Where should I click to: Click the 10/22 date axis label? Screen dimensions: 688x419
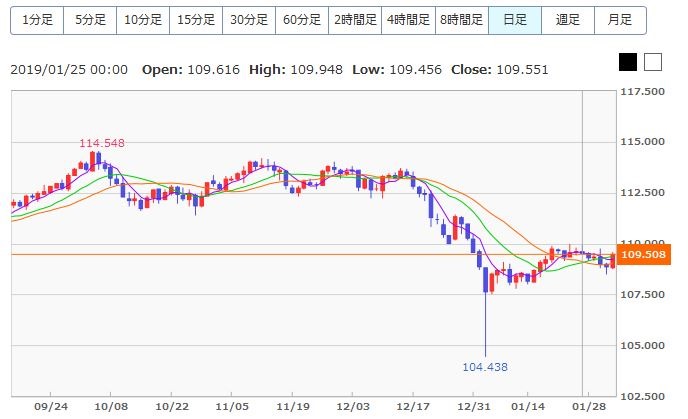tap(172, 407)
